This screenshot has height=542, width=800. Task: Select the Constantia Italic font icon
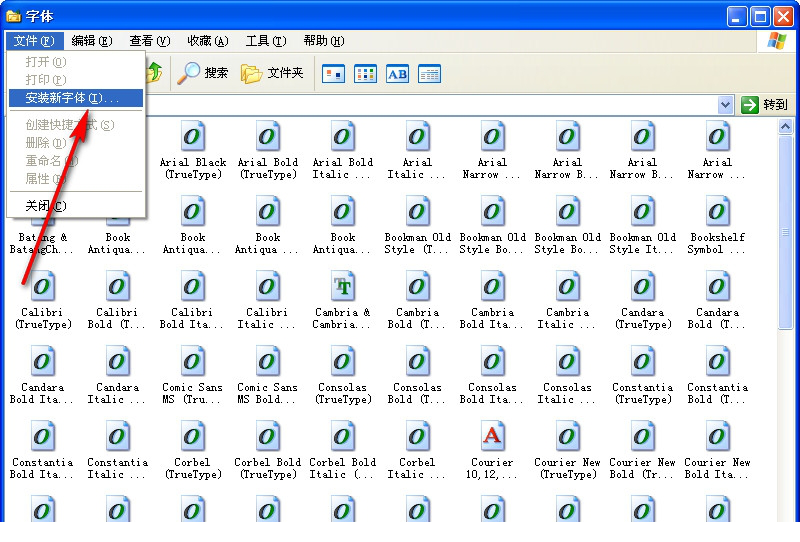click(x=118, y=437)
